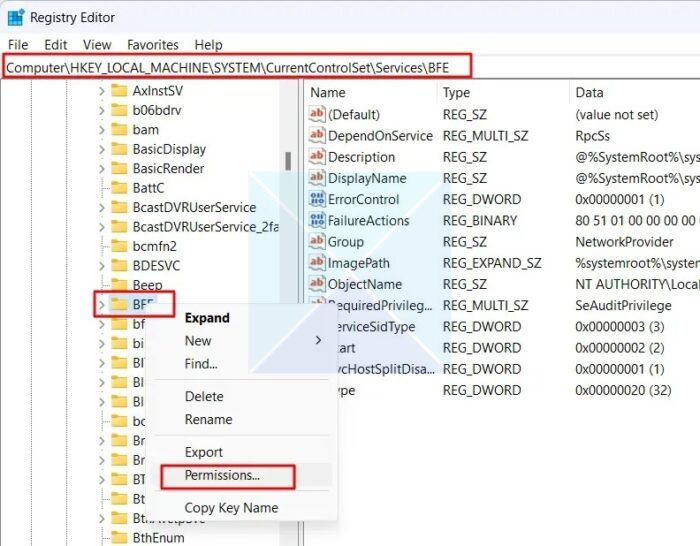Choose Rename from the context menu
Image resolution: width=700 pixels, height=546 pixels.
[x=208, y=420]
